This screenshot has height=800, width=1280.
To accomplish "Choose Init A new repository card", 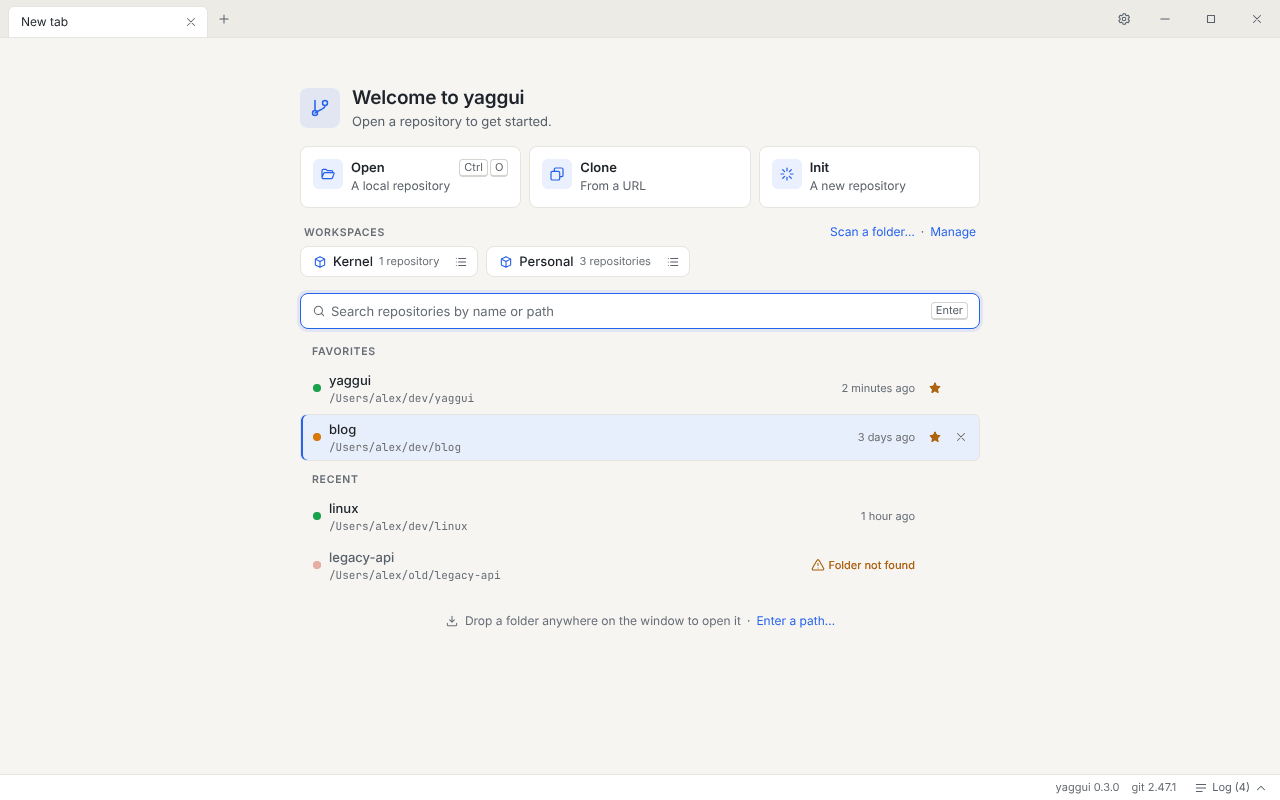I will pyautogui.click(x=869, y=177).
